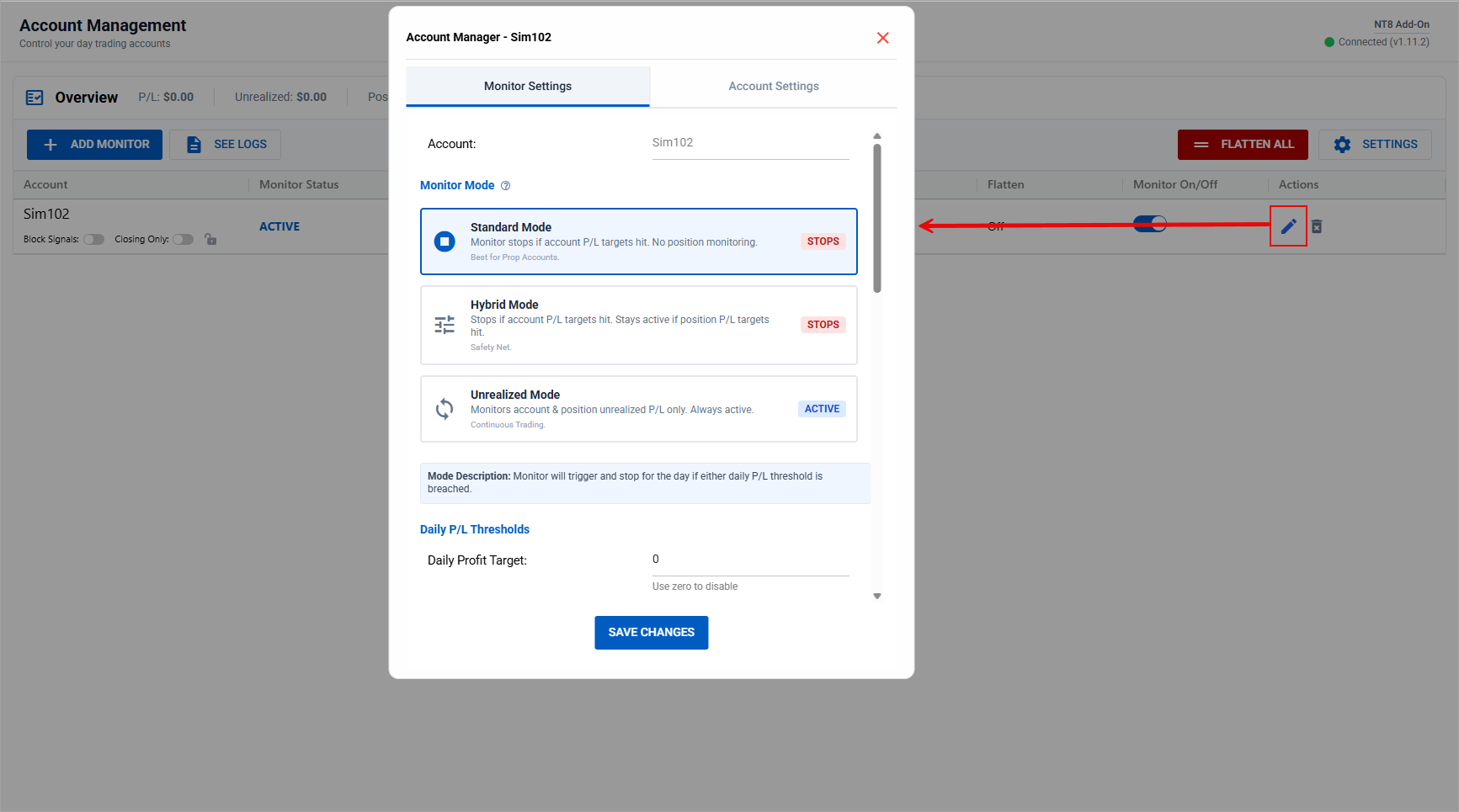Open the Monitor Settings tab
This screenshot has width=1459, height=812.
click(x=528, y=87)
